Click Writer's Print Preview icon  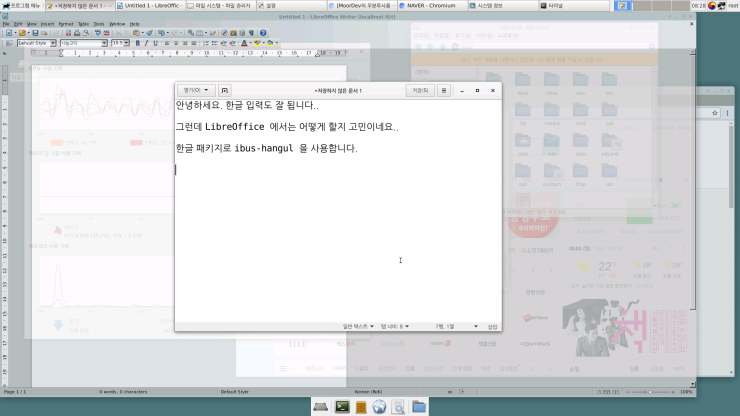click(86, 33)
